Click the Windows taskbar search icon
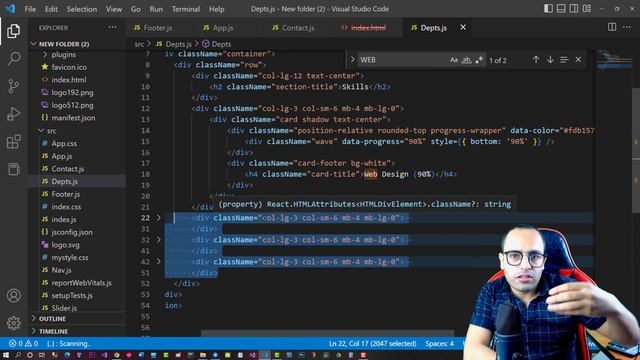 click(x=18, y=355)
